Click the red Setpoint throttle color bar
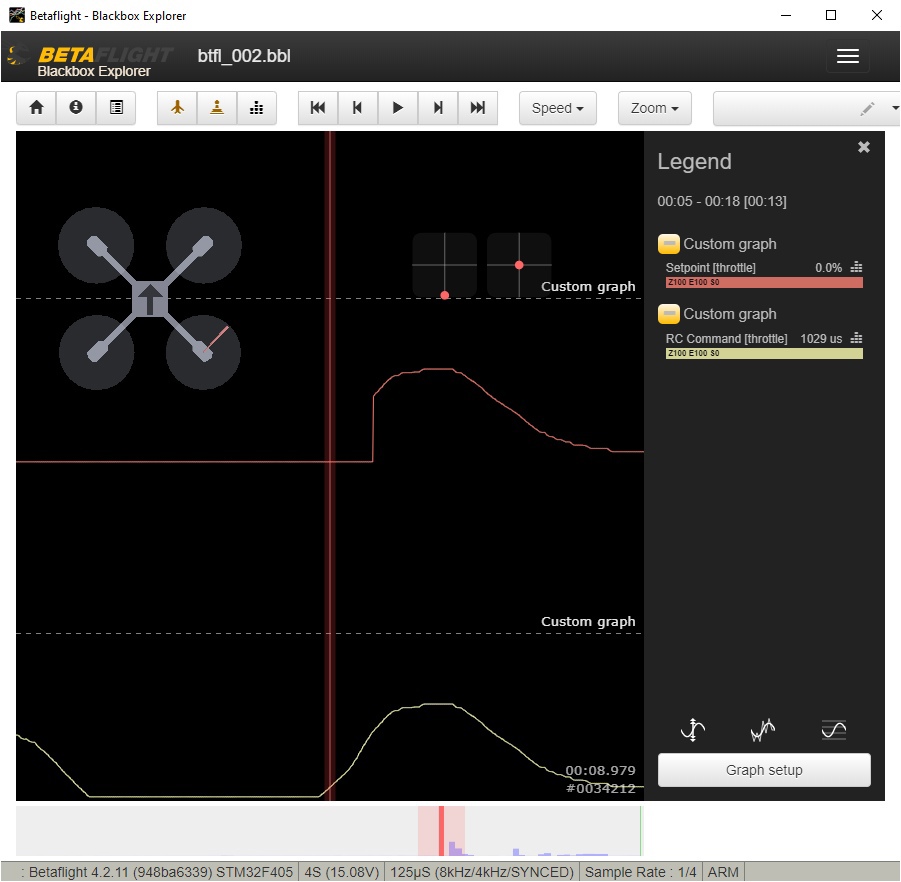Screen dimensions: 901x882 (x=764, y=282)
